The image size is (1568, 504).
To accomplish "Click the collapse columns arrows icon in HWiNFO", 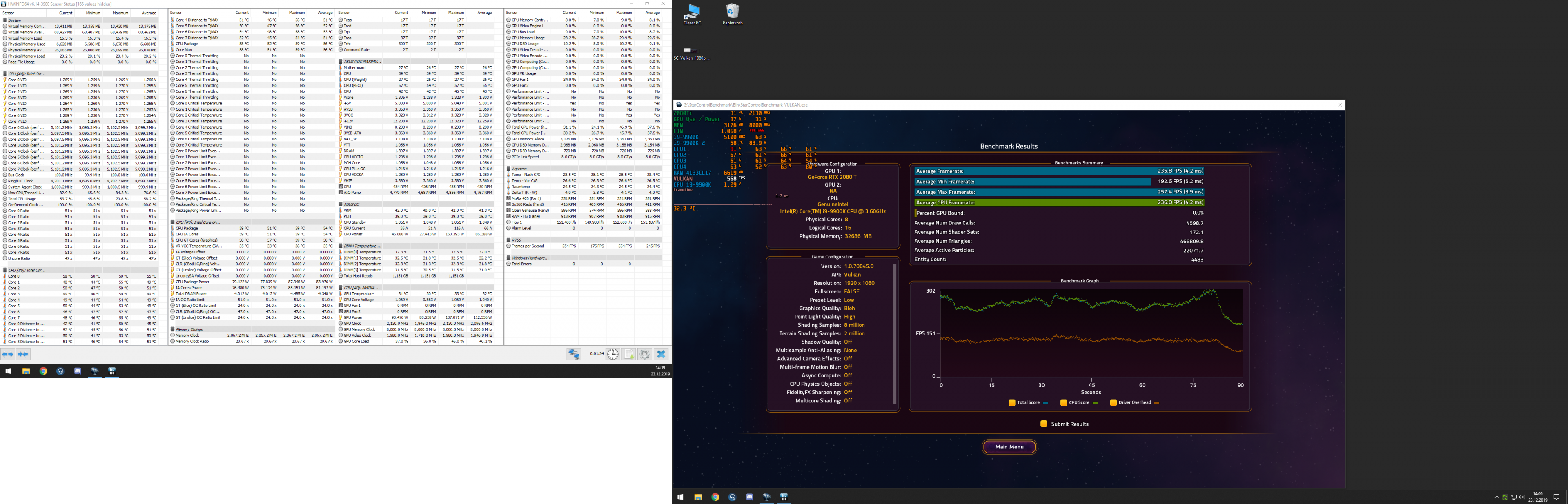I will tap(23, 354).
